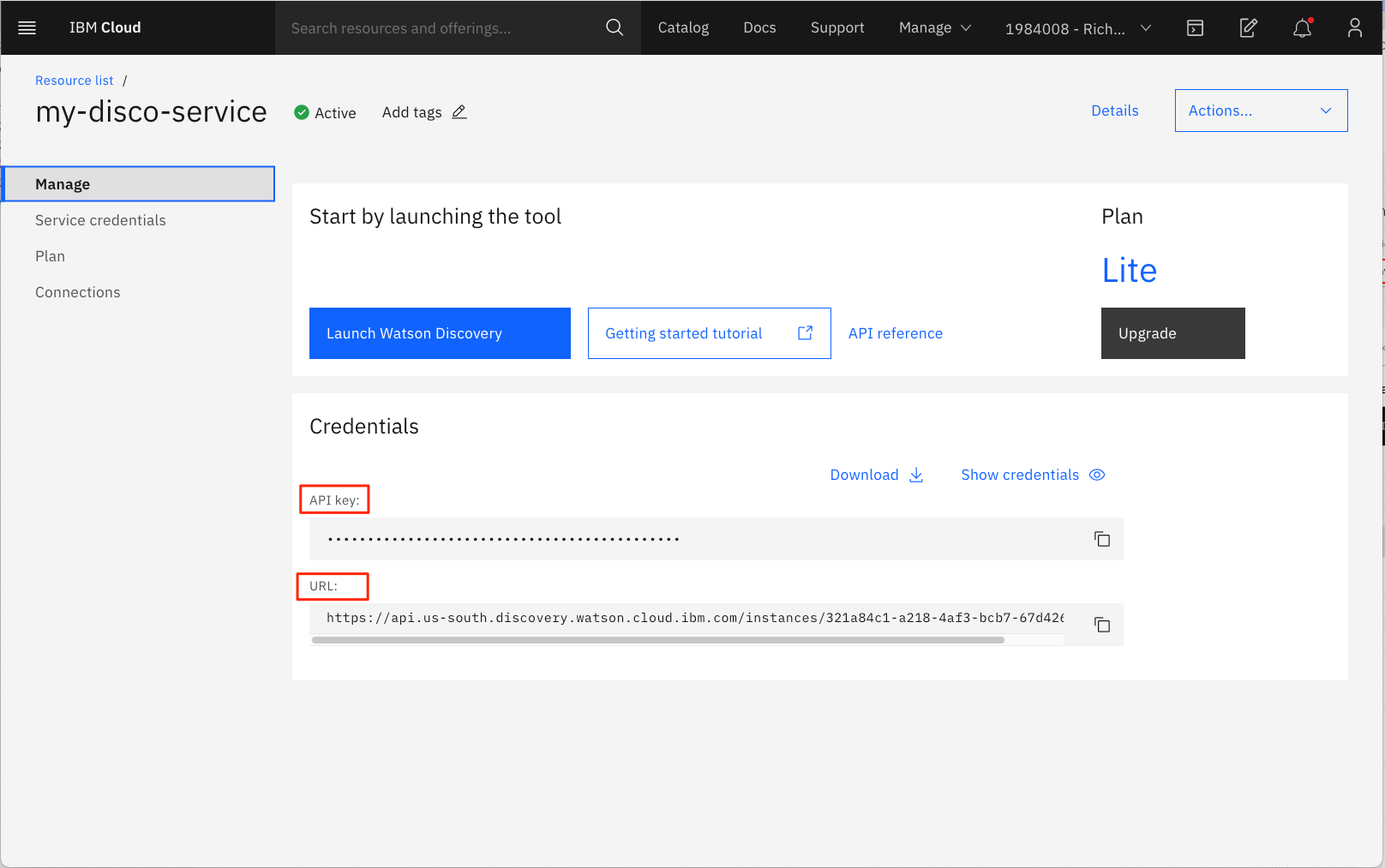Screen dimensions: 1385x868
Task: Open the Details link
Action: coord(1115,111)
